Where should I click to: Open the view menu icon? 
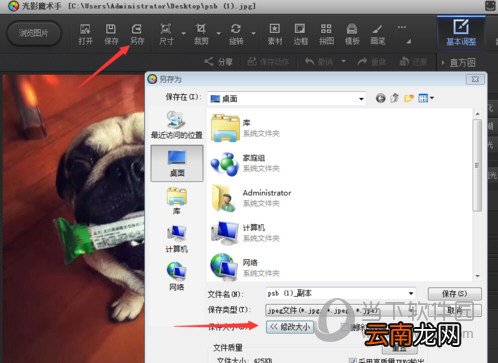pos(426,98)
